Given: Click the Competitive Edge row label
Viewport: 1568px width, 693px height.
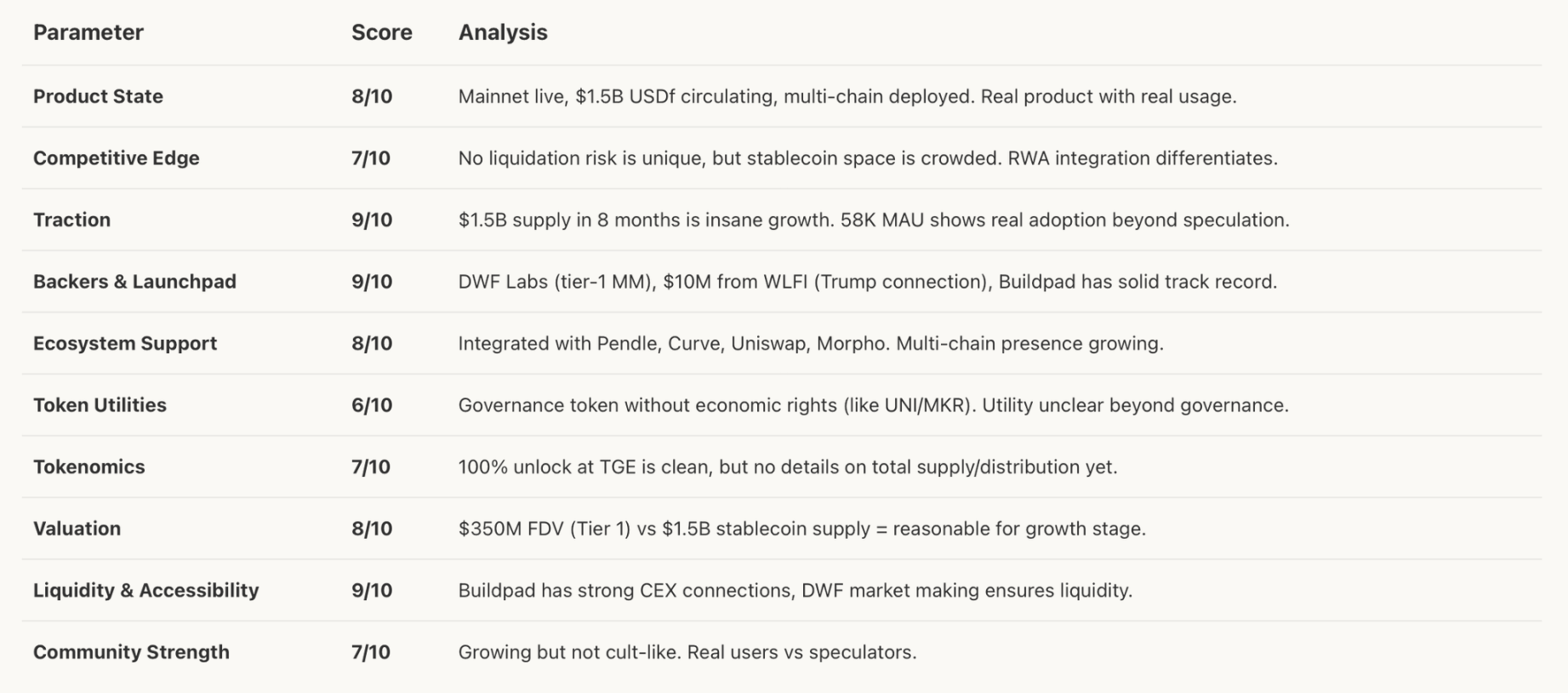Looking at the screenshot, I should click(x=116, y=158).
